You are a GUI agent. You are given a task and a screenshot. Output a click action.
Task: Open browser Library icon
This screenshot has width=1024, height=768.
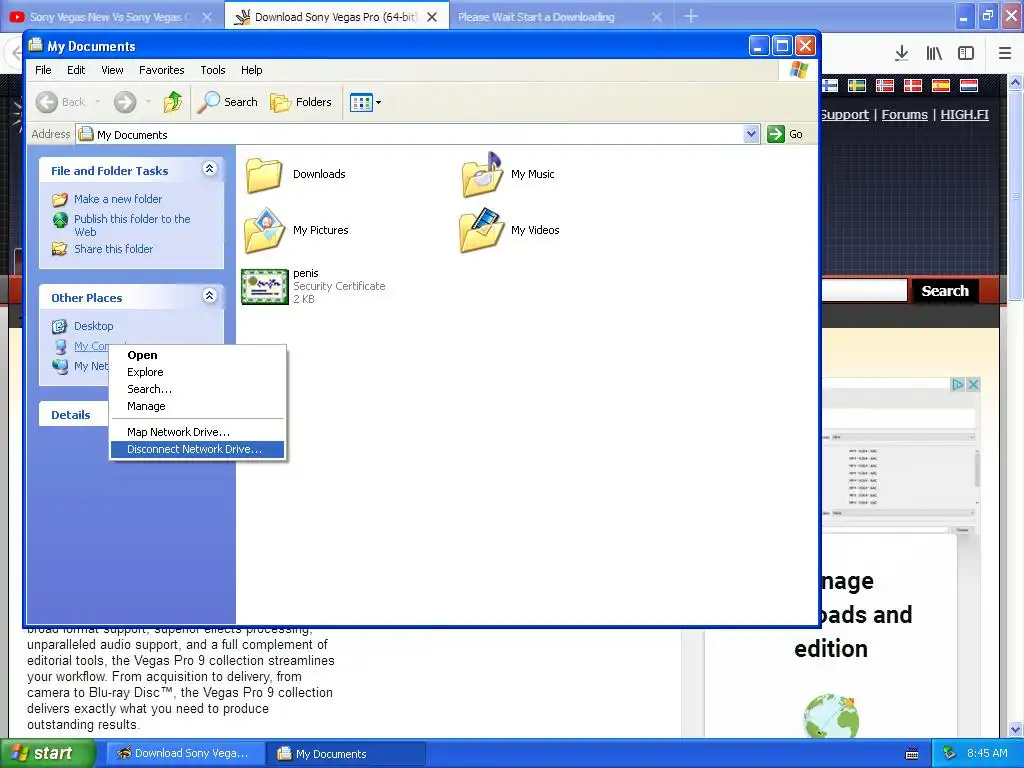point(934,53)
